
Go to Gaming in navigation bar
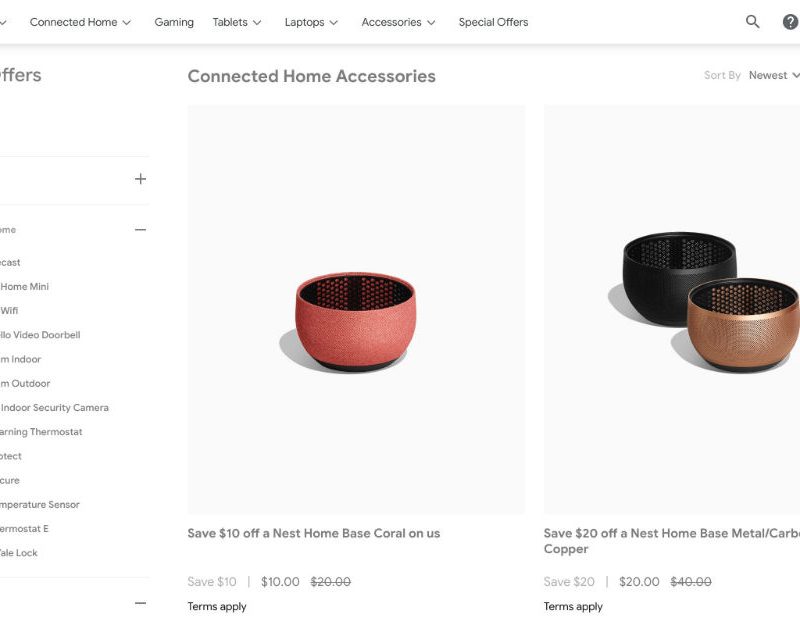tap(174, 22)
